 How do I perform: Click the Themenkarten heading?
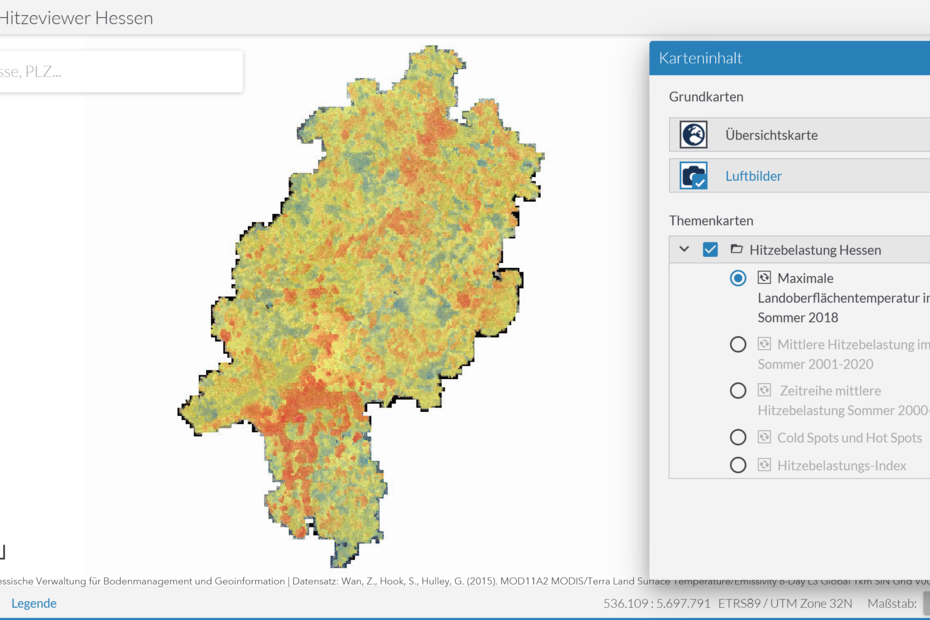[x=711, y=221]
